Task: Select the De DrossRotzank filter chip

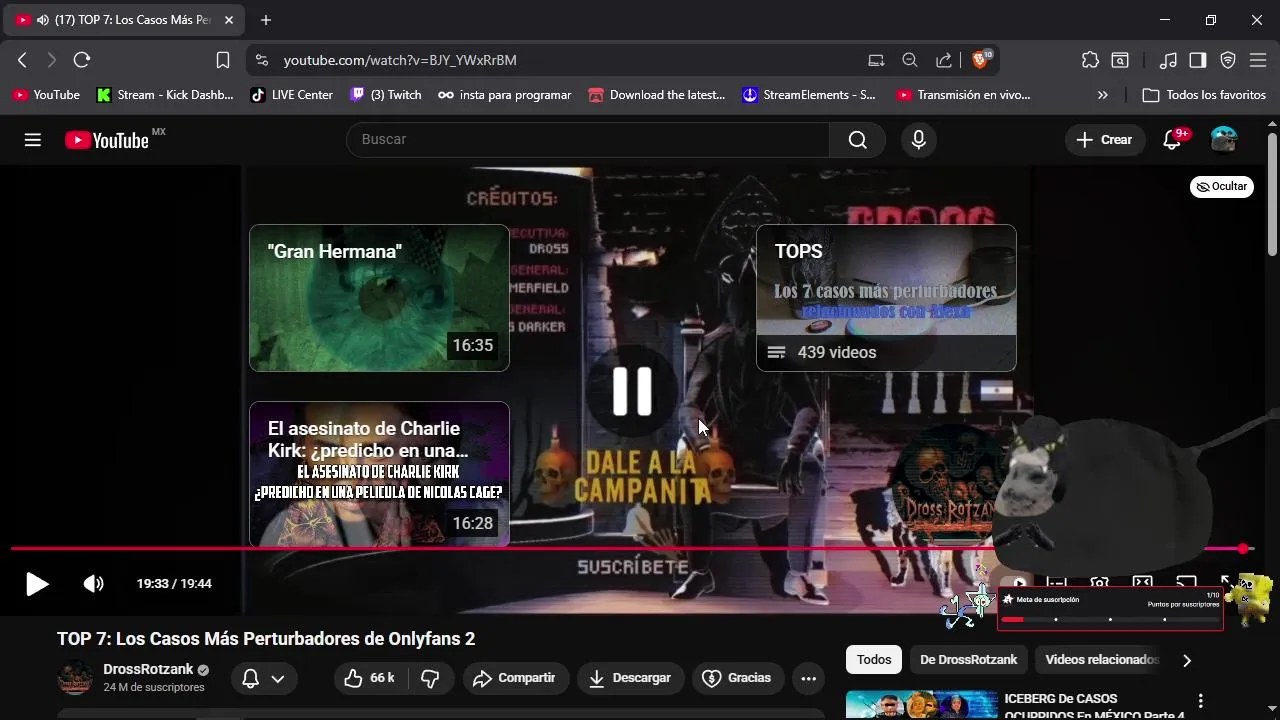Action: pyautogui.click(x=968, y=659)
